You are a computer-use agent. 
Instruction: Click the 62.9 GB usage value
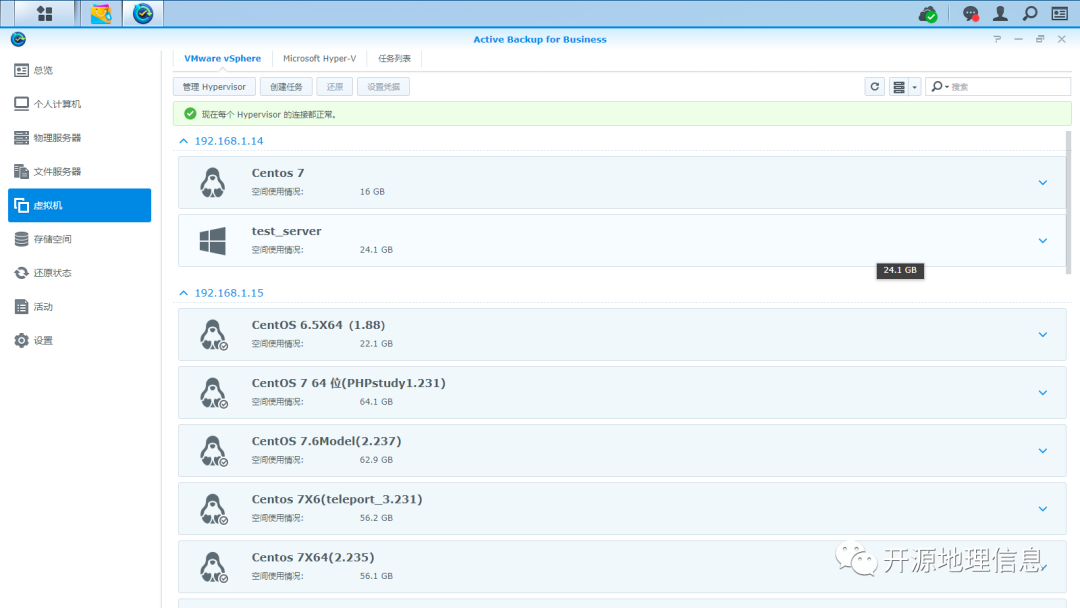click(376, 459)
